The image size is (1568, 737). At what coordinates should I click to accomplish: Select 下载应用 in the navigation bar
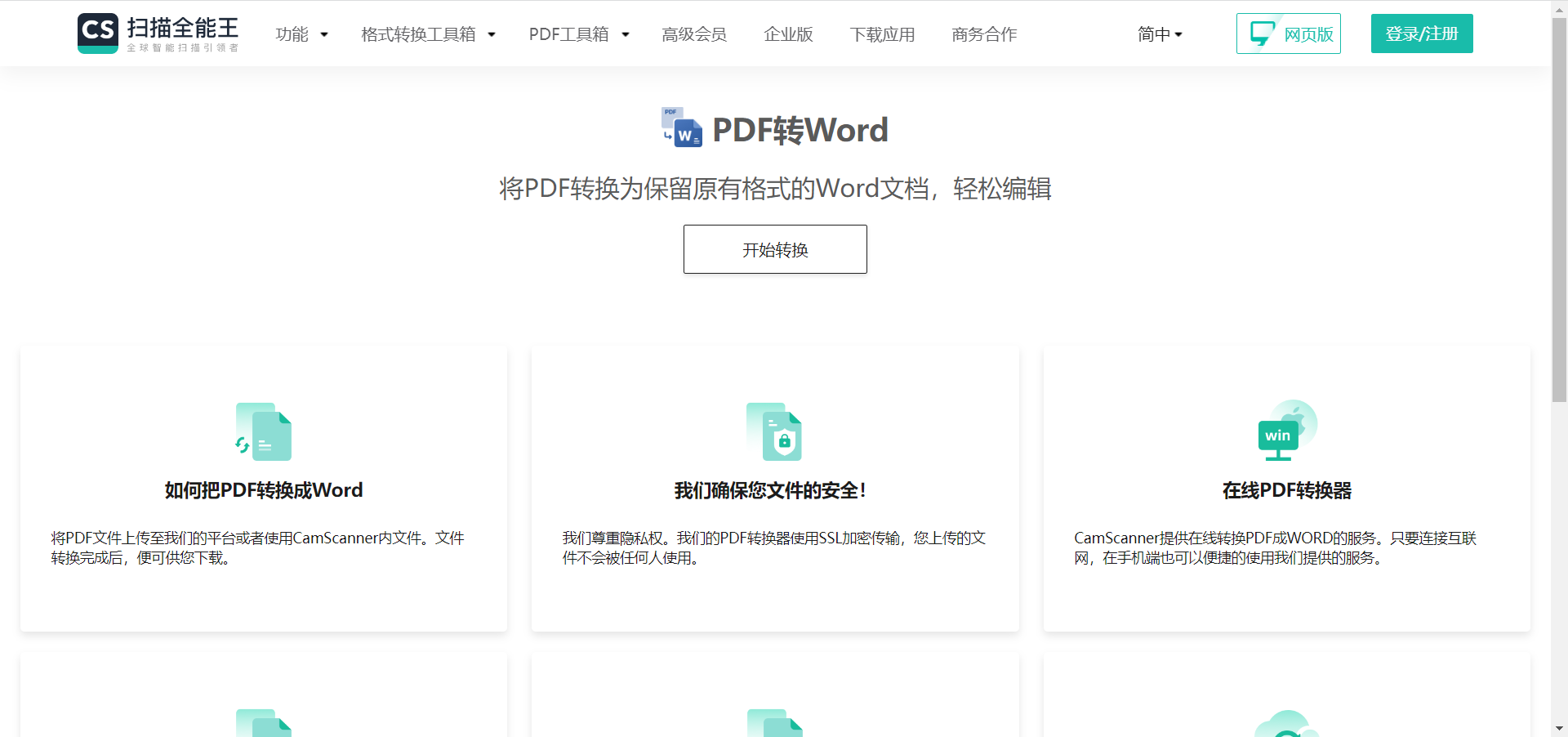coord(882,34)
